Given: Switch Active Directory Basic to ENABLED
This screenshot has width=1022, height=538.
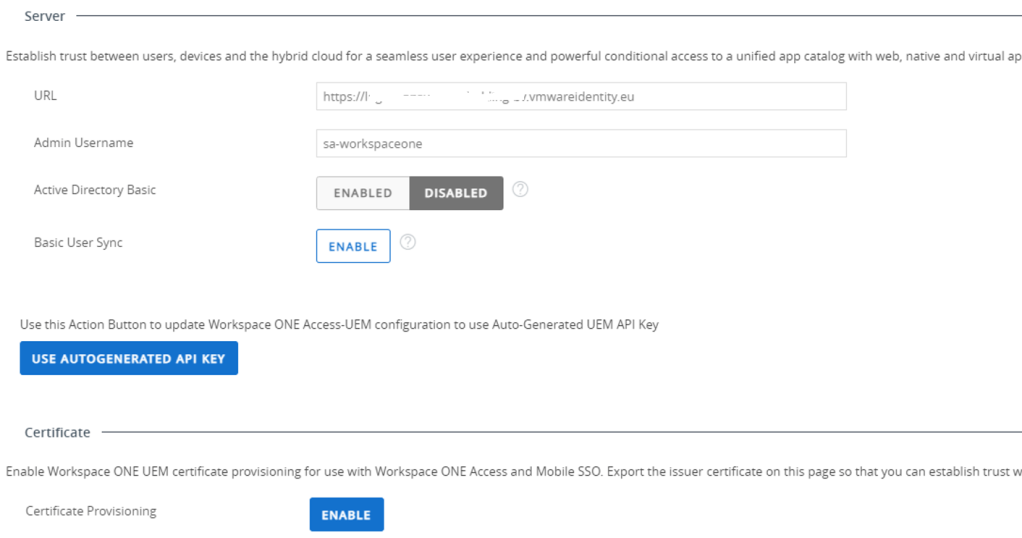Looking at the screenshot, I should point(362,193).
